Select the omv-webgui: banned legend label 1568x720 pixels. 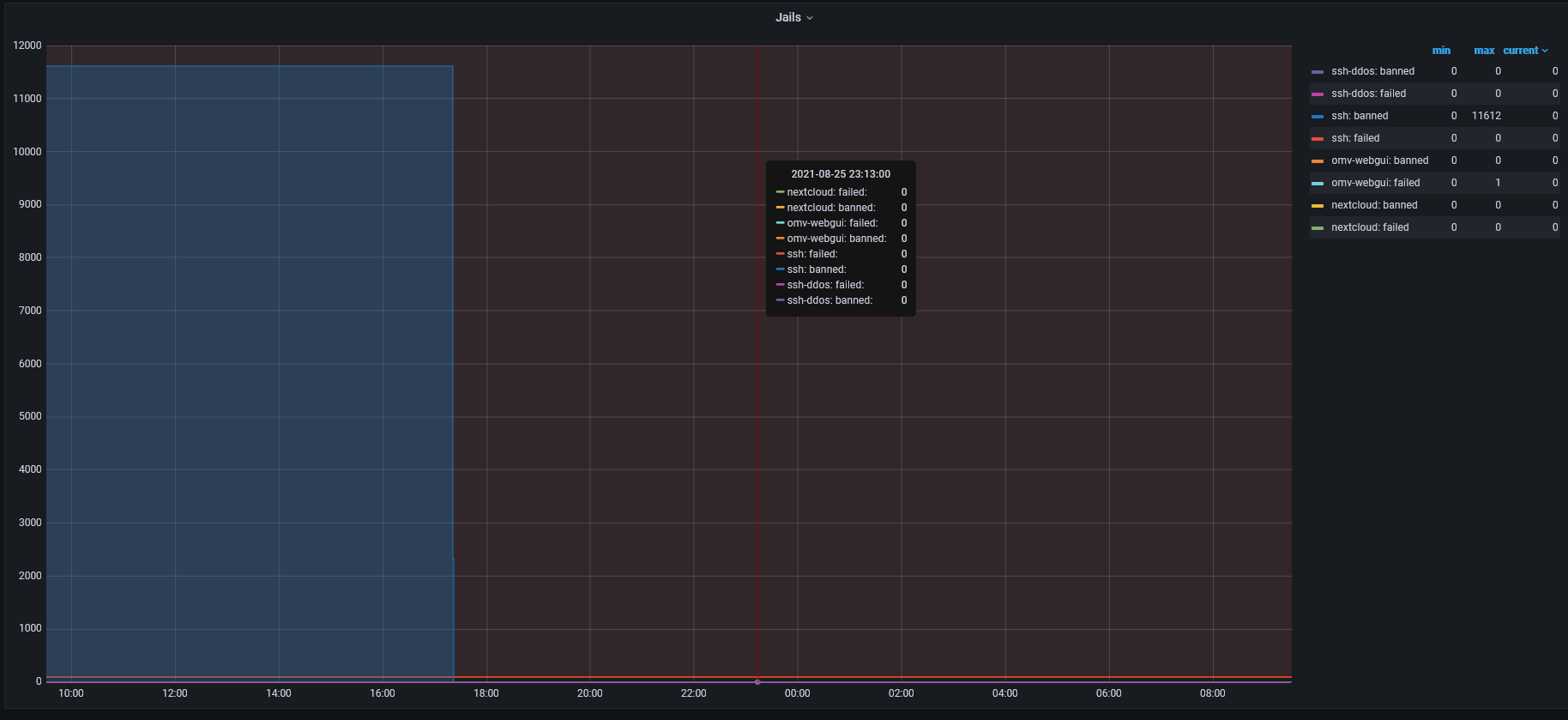(x=1379, y=160)
